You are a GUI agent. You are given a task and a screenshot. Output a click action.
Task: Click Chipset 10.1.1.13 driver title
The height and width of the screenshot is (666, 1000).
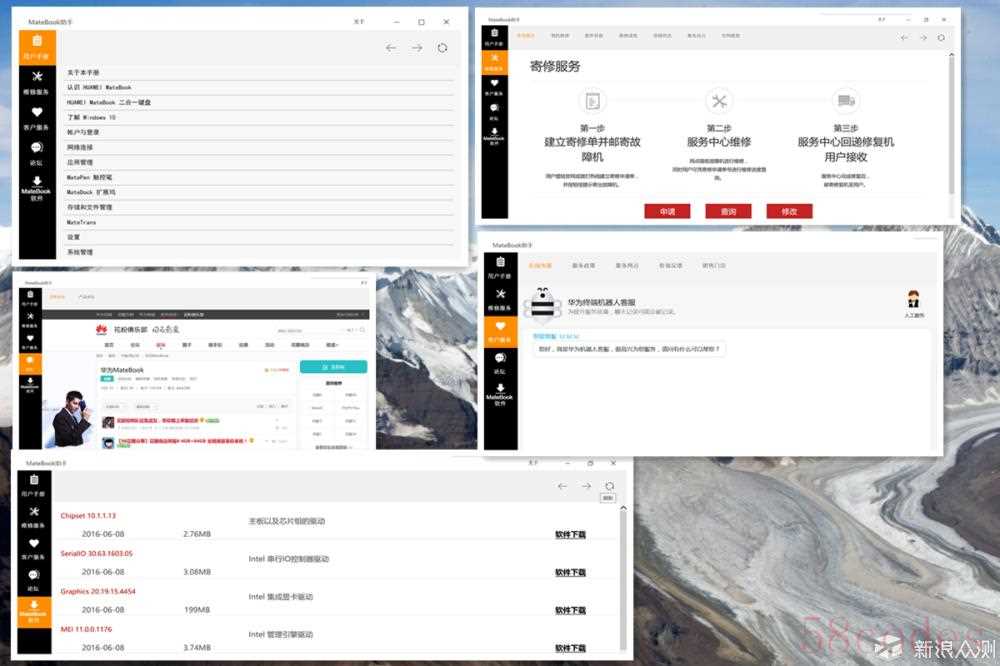click(88, 515)
